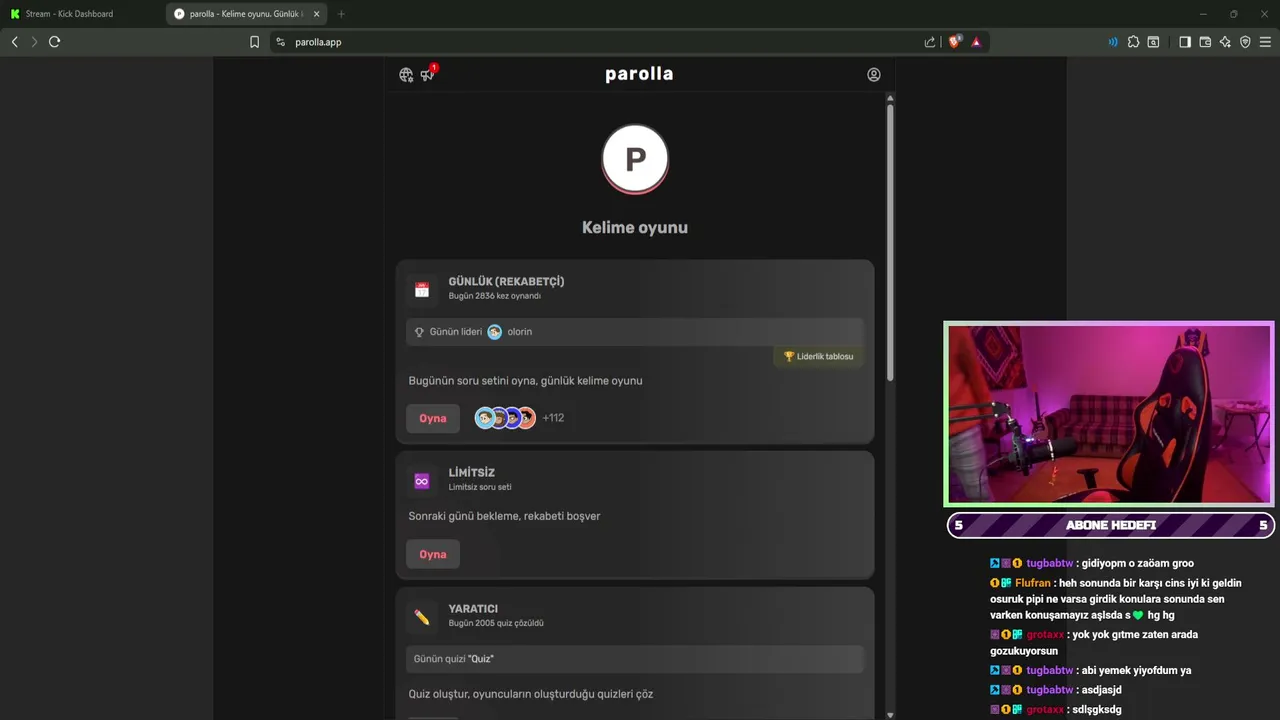Click the blue sound waves toolbar icon

click(1113, 42)
